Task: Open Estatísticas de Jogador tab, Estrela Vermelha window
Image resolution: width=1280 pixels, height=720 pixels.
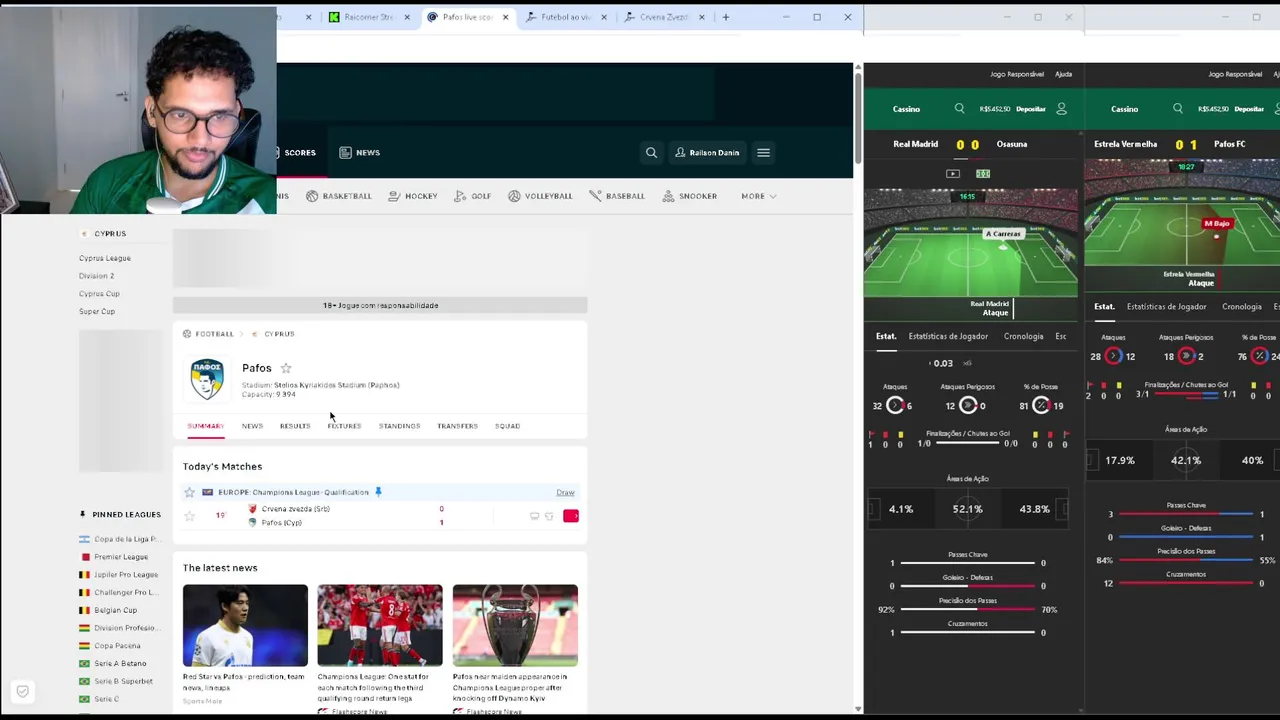Action: (1166, 307)
